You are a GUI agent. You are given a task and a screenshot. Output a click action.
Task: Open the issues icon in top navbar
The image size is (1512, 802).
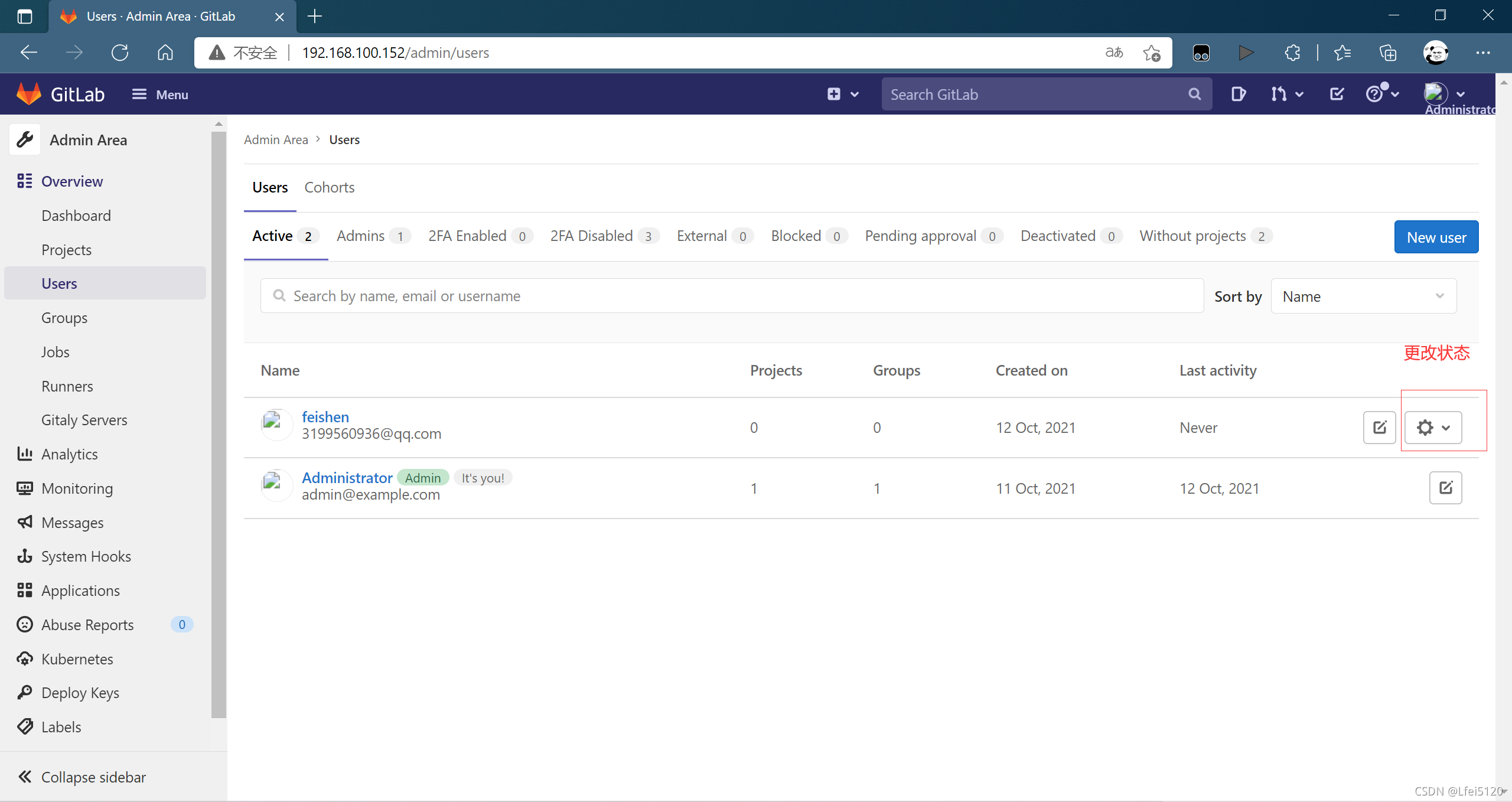coord(1238,94)
